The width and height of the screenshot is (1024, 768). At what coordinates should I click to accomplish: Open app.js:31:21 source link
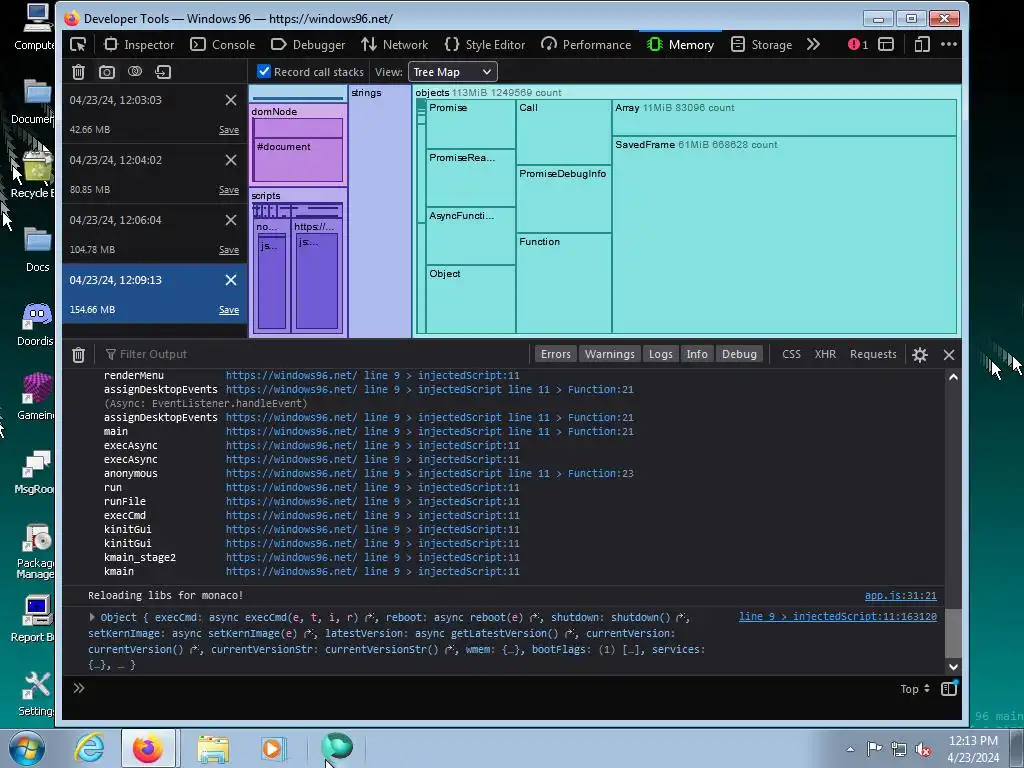(x=901, y=596)
